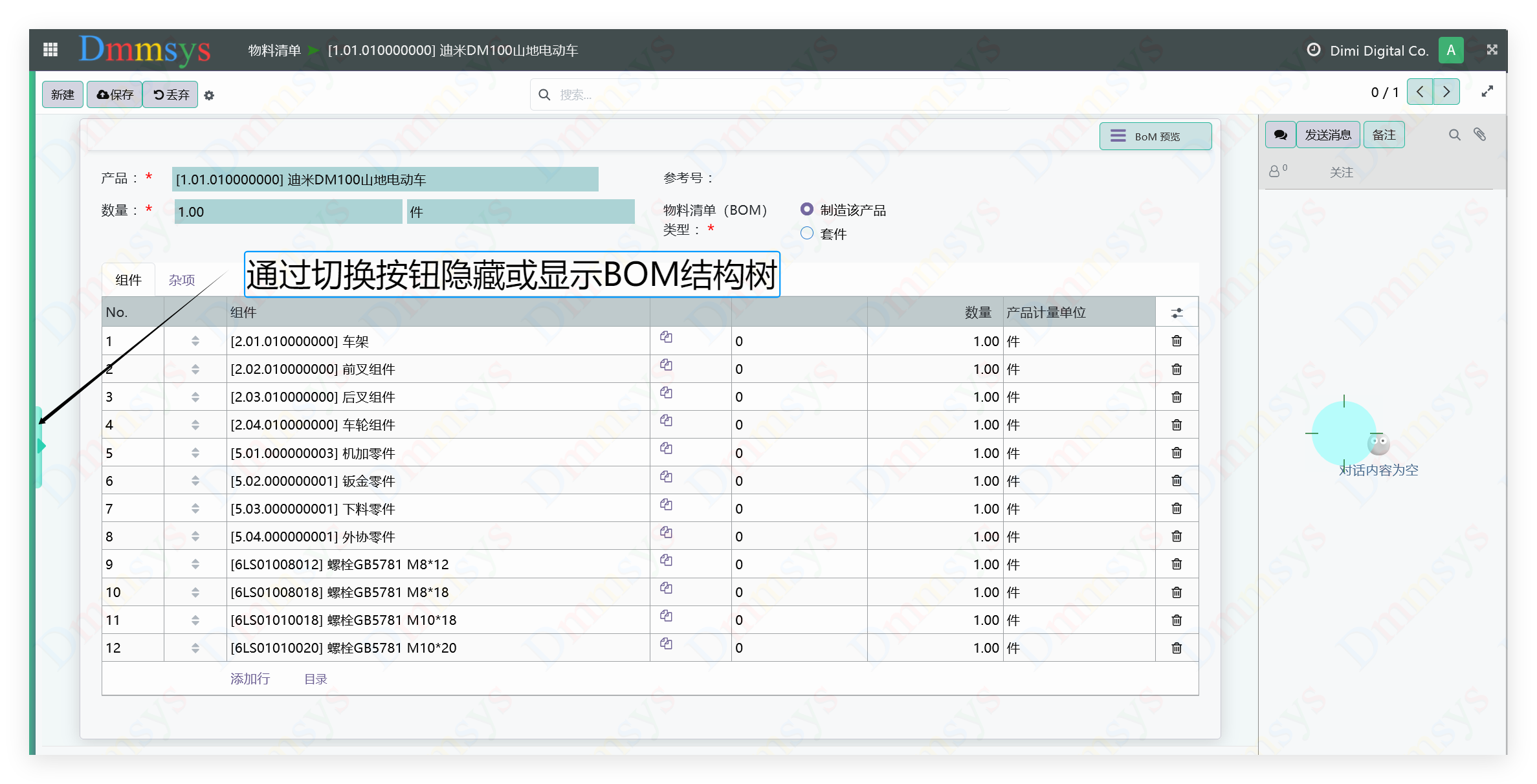Switch to the 组件 tab
The width and height of the screenshot is (1537, 784).
(x=128, y=280)
